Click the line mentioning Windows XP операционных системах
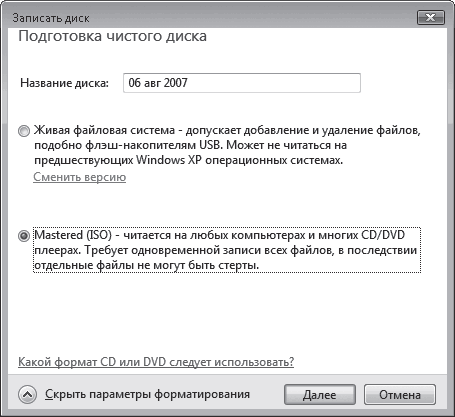Viewport: 455px width, 417px height. click(x=188, y=160)
